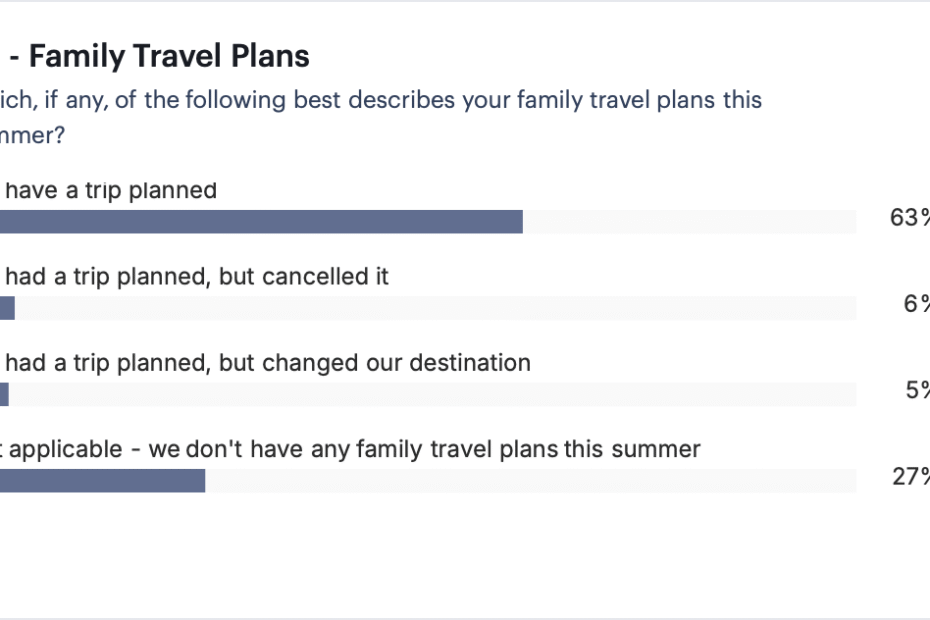Select the 'have a trip planned' label
Screen dimensions: 930x620
[110, 190]
